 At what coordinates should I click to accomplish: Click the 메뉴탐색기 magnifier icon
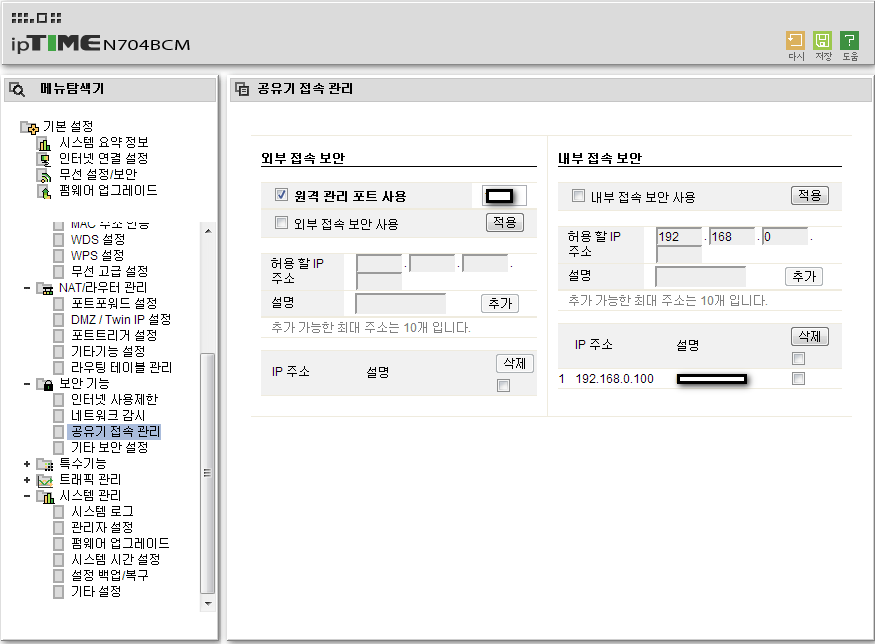tap(17, 89)
